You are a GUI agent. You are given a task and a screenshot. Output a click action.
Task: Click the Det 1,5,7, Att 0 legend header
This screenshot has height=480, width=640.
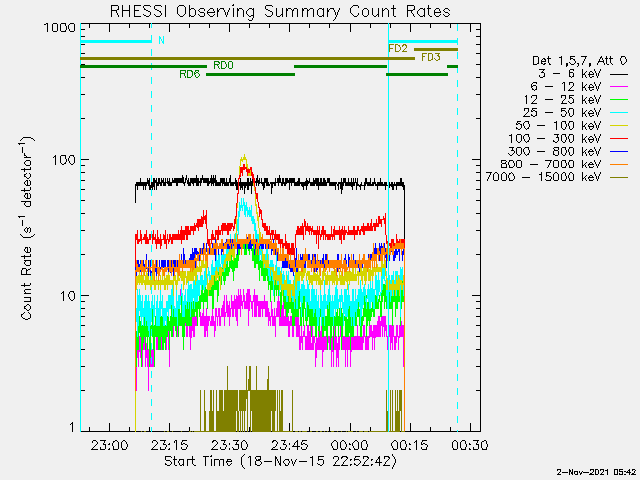(x=578, y=62)
